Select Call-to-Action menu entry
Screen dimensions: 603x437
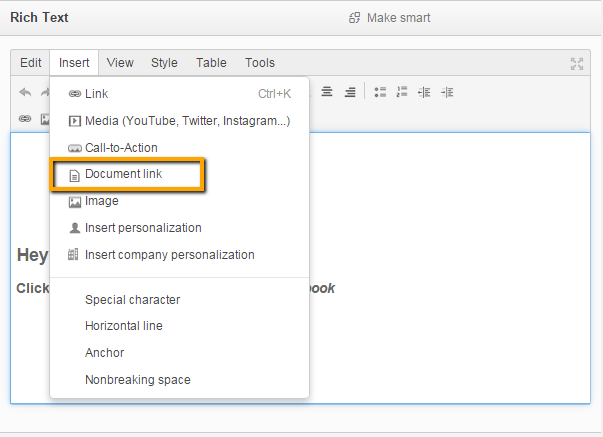[x=121, y=148]
